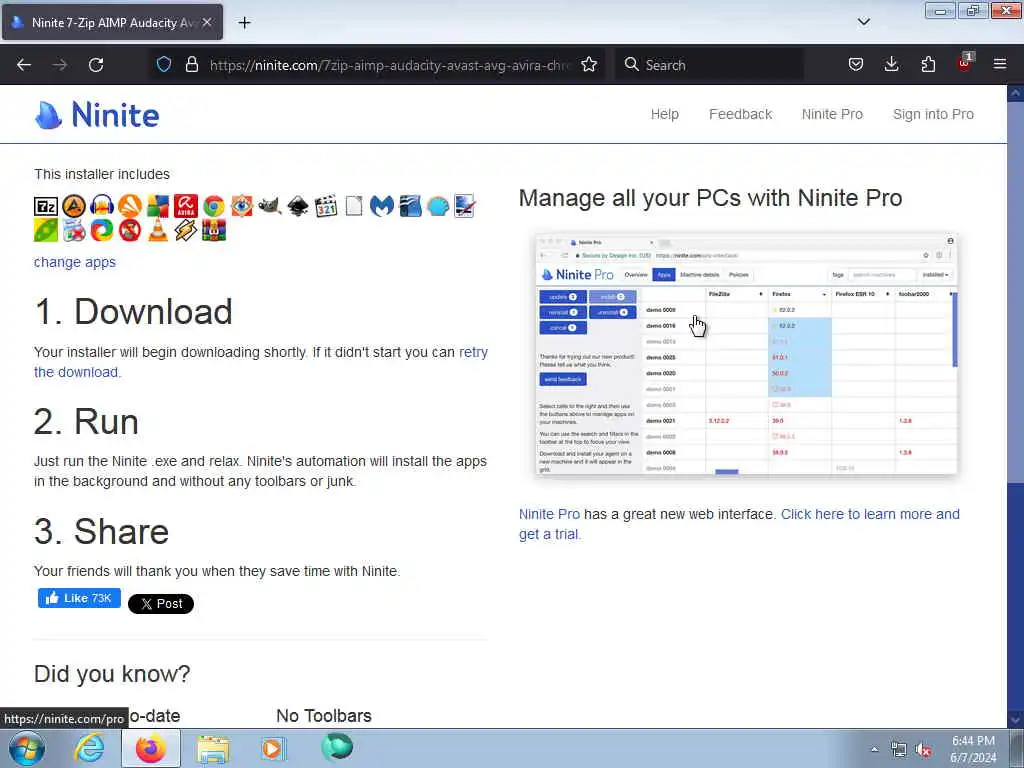The height and width of the screenshot is (768, 1024).
Task: Click the page vertical scrollbar thumb
Action: tap(1015, 294)
